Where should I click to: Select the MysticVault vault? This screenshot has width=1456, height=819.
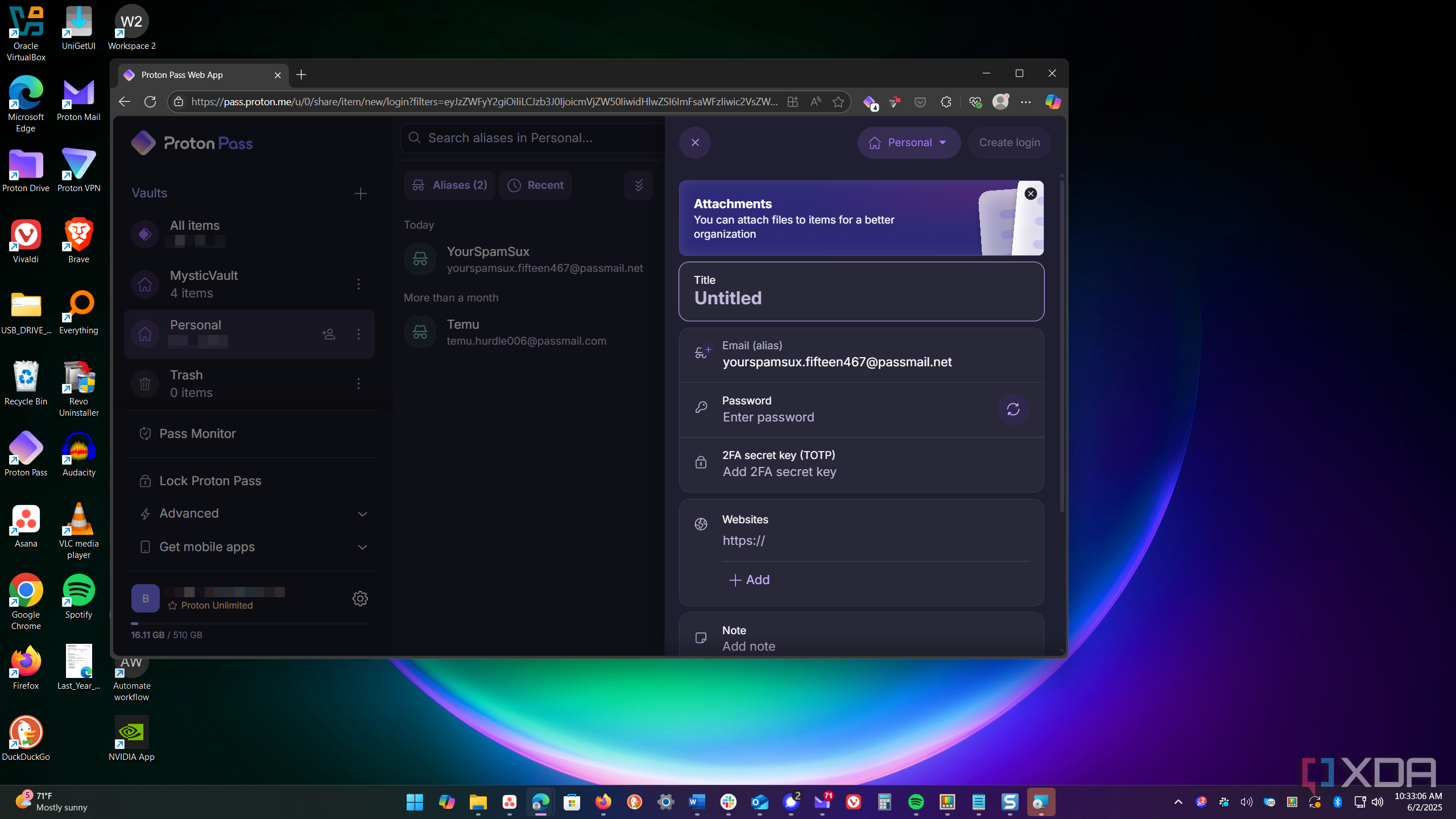click(249, 284)
